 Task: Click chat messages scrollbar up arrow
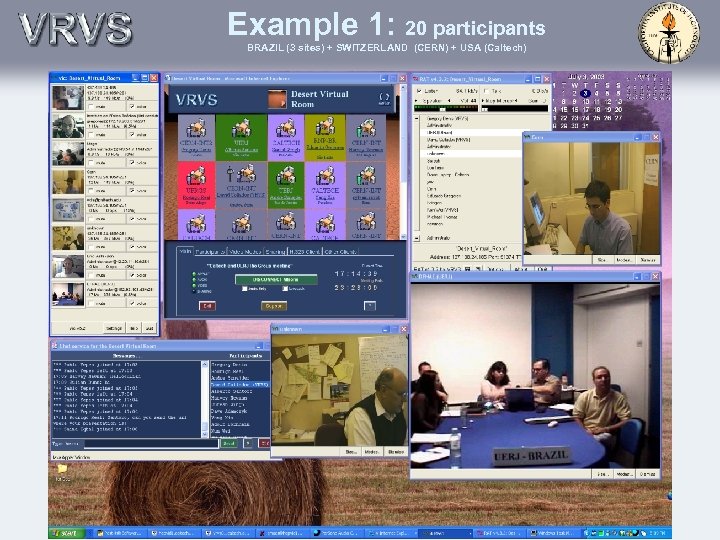pos(204,365)
